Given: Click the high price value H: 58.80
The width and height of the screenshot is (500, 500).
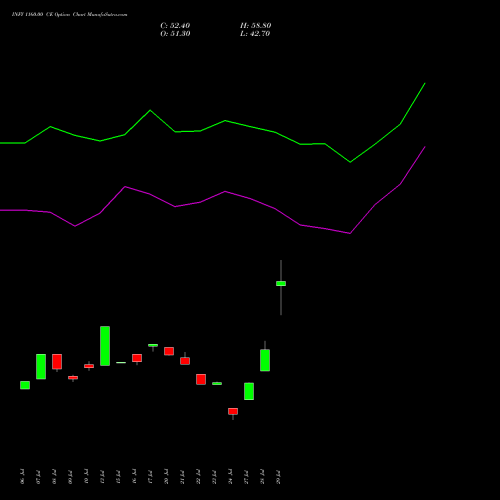Looking at the screenshot, I should point(256,26).
